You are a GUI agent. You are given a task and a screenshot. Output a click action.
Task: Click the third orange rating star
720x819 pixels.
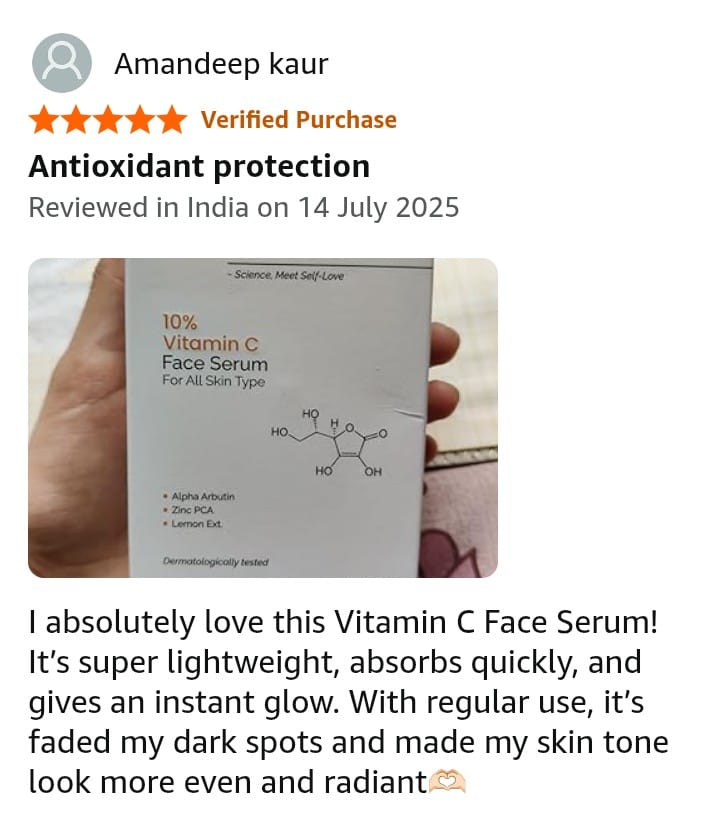[x=108, y=120]
